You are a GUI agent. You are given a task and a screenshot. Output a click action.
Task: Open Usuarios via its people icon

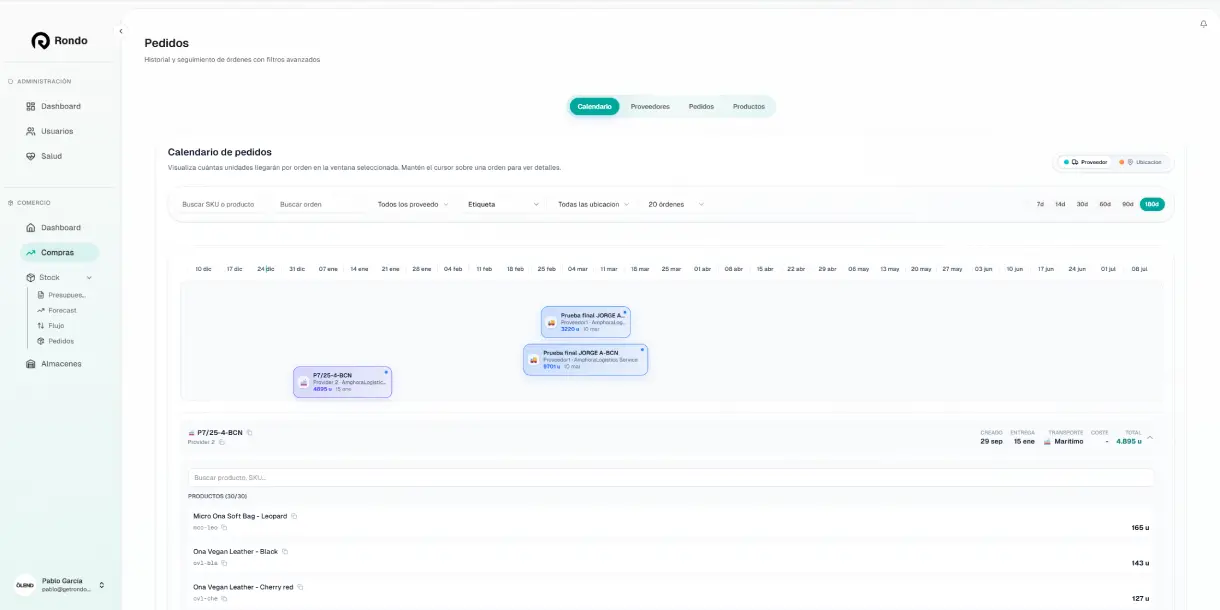(x=31, y=131)
